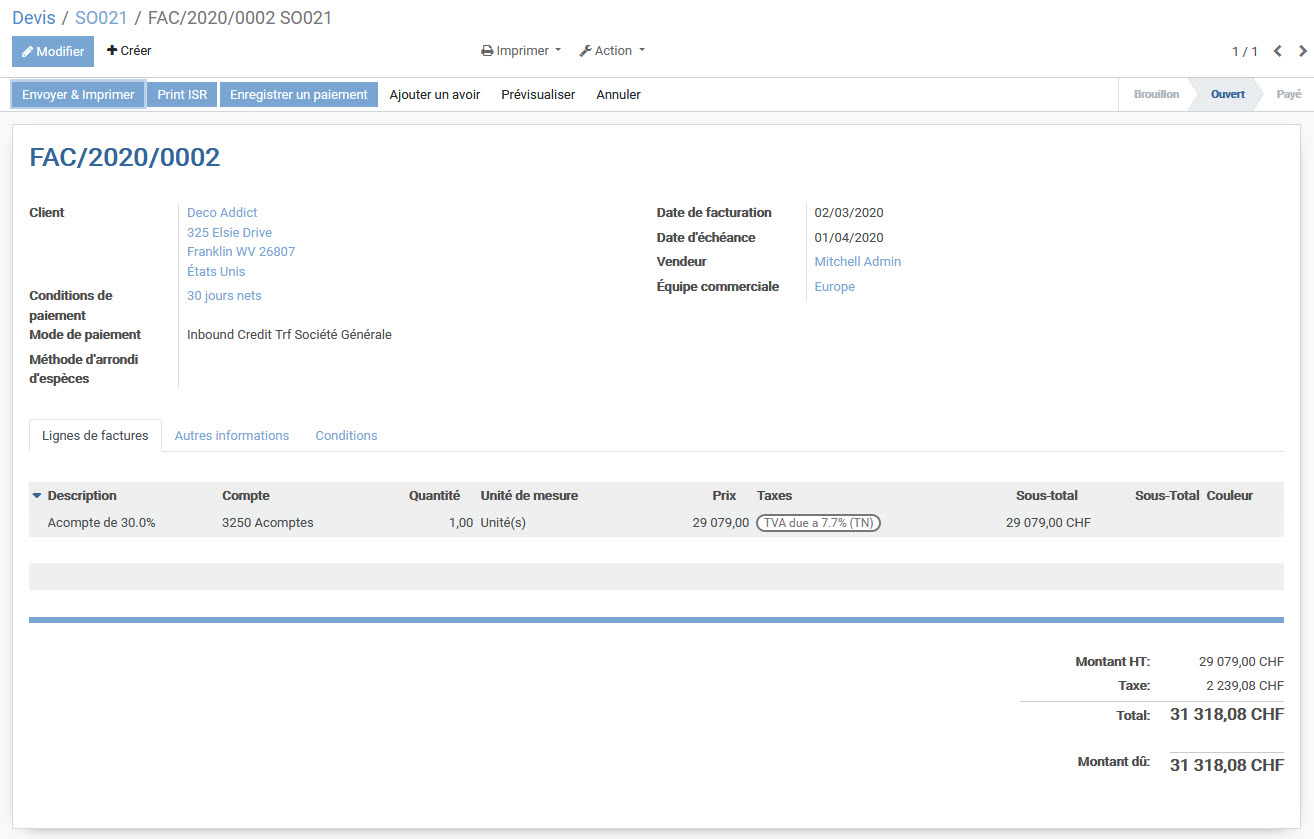Select the Lignes de factures tab
This screenshot has width=1314, height=839.
[x=95, y=436]
